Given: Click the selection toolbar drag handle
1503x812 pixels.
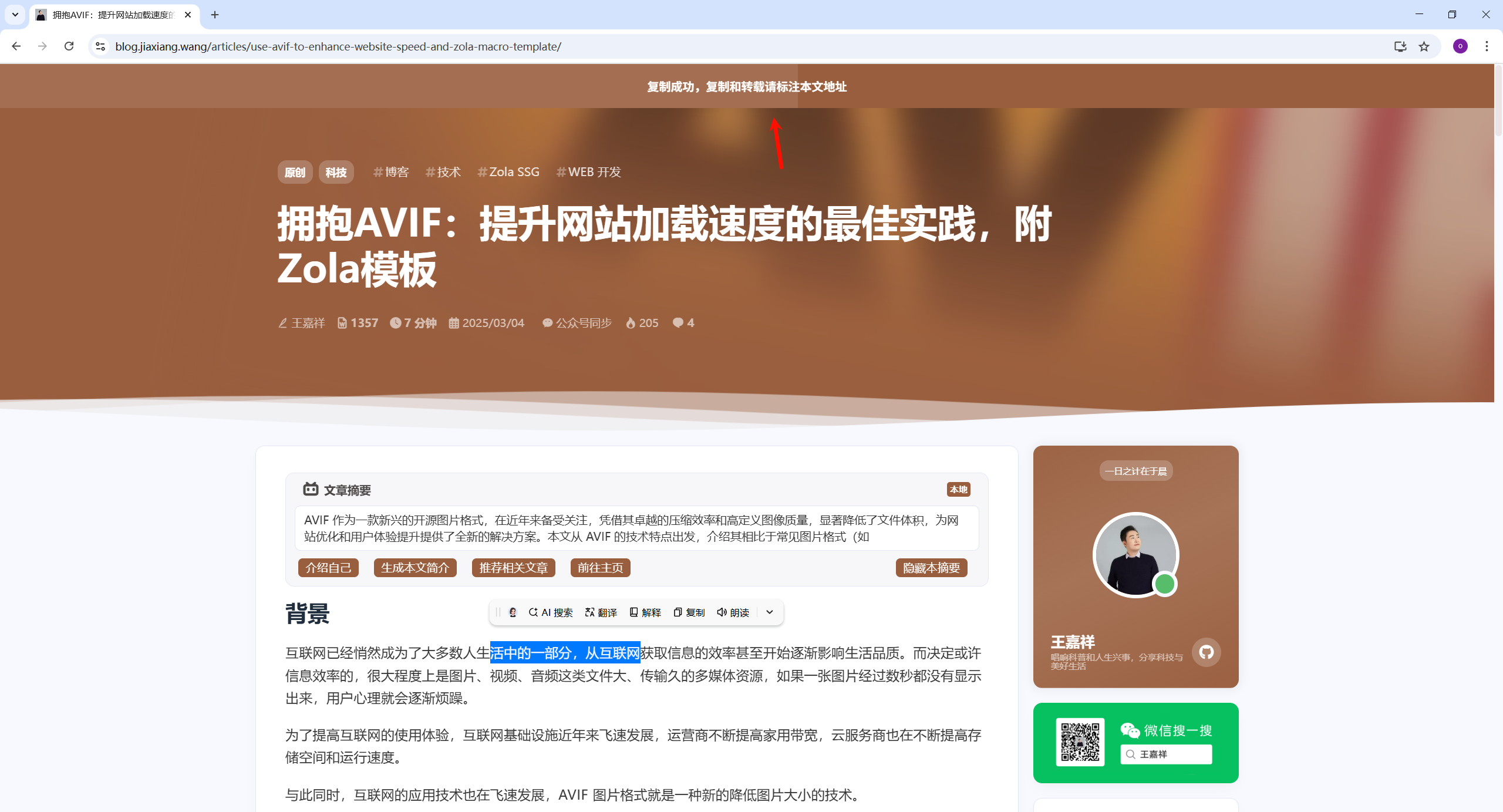Looking at the screenshot, I should (498, 612).
